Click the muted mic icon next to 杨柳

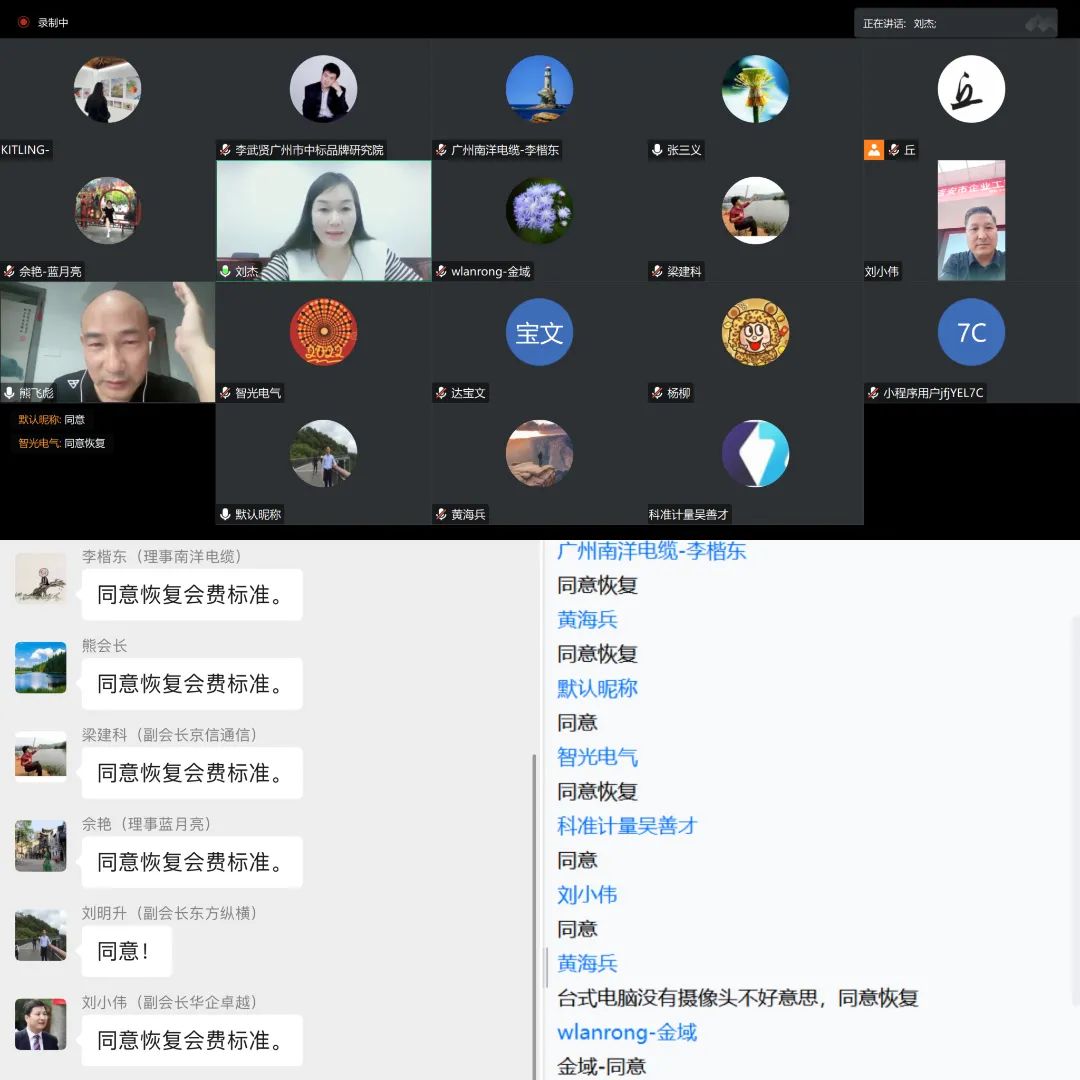click(x=657, y=393)
